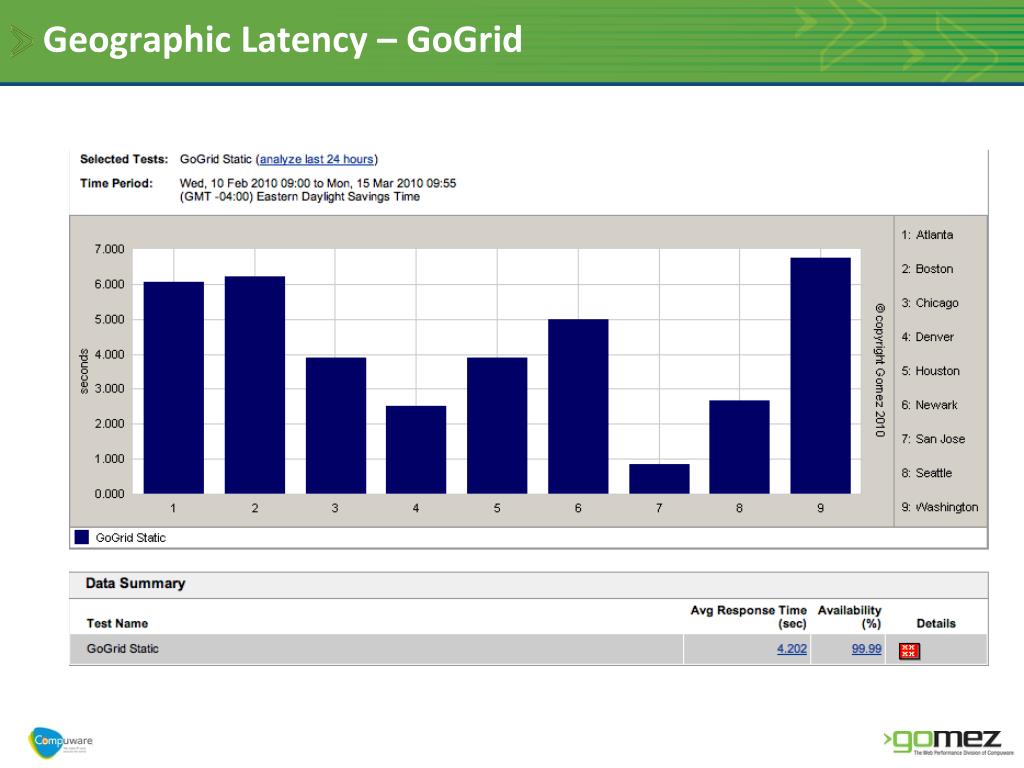Click the 'Selected Tests:' label
The width and height of the screenshot is (1024, 768).
click(124, 159)
